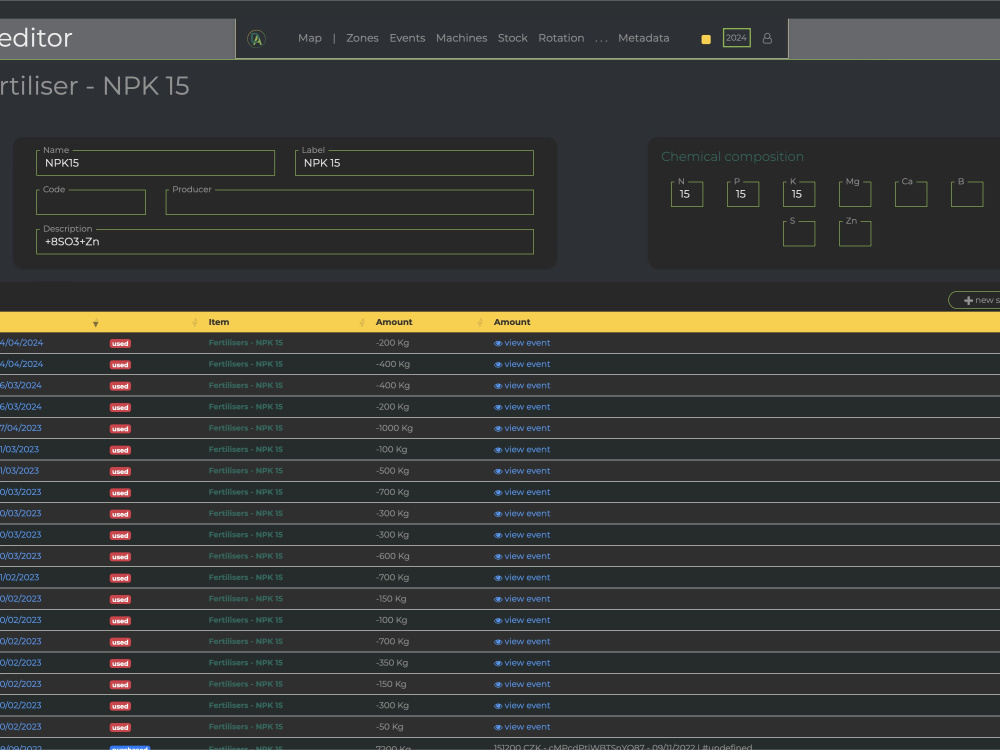Open 'view event' on the -500 Kg row
1000x750 pixels.
point(522,471)
